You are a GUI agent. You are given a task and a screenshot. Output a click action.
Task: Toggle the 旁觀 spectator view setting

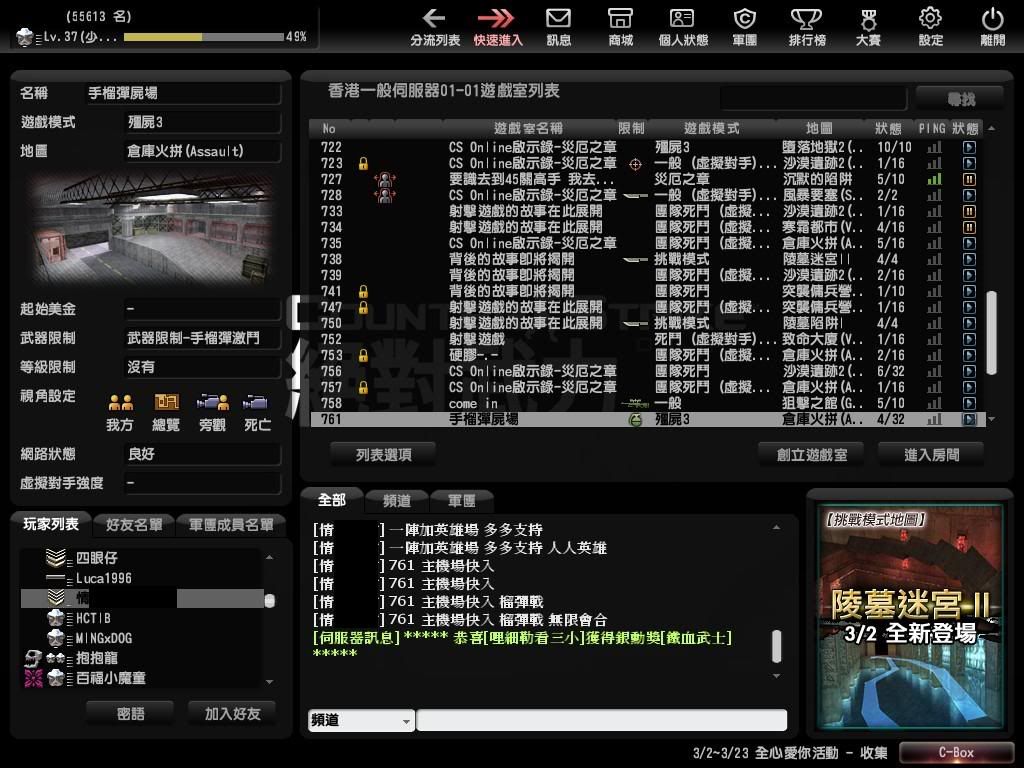click(212, 403)
